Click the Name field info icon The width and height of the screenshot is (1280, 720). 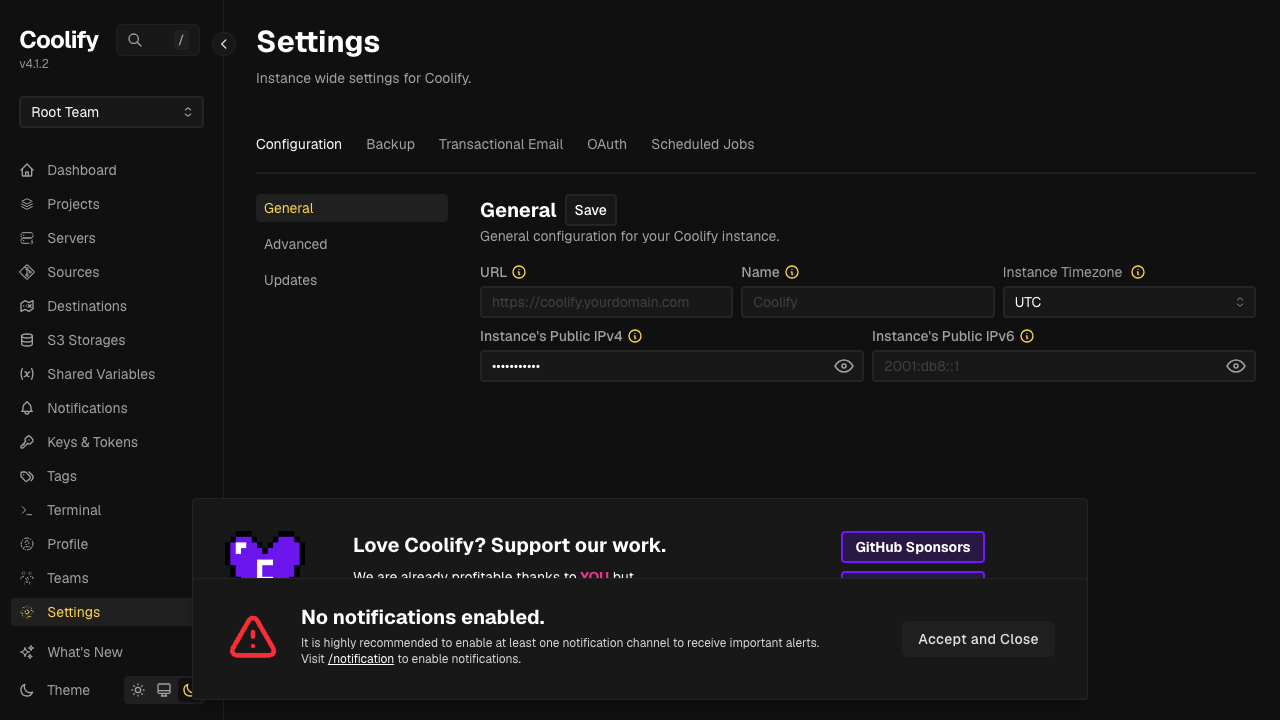[792, 272]
